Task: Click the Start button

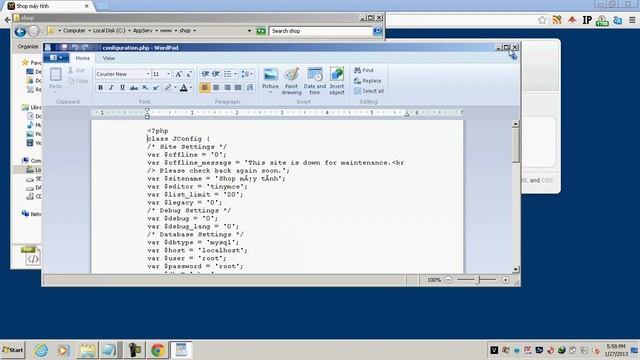Action: (13, 350)
